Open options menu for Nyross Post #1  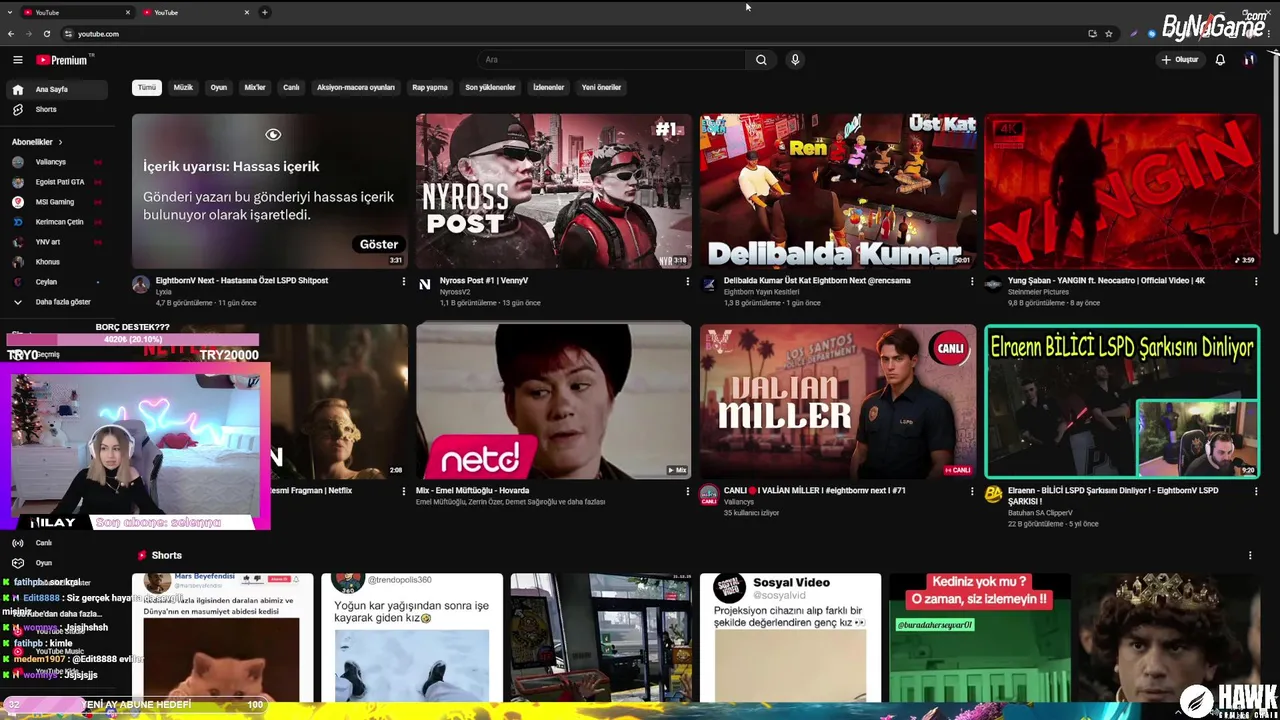click(x=688, y=282)
